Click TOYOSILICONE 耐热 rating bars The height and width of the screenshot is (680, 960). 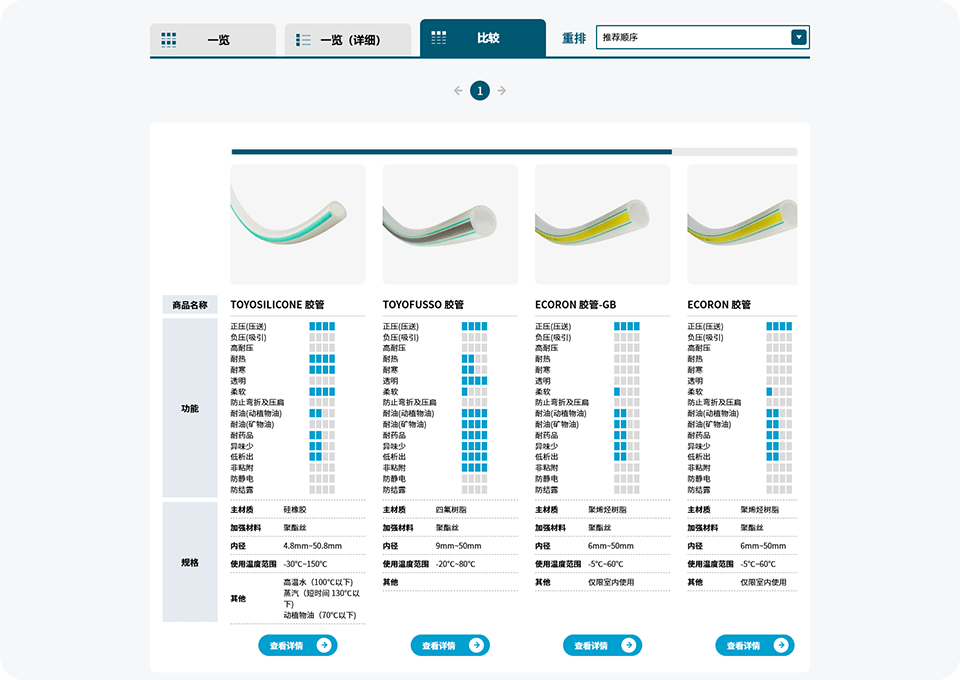[322, 359]
